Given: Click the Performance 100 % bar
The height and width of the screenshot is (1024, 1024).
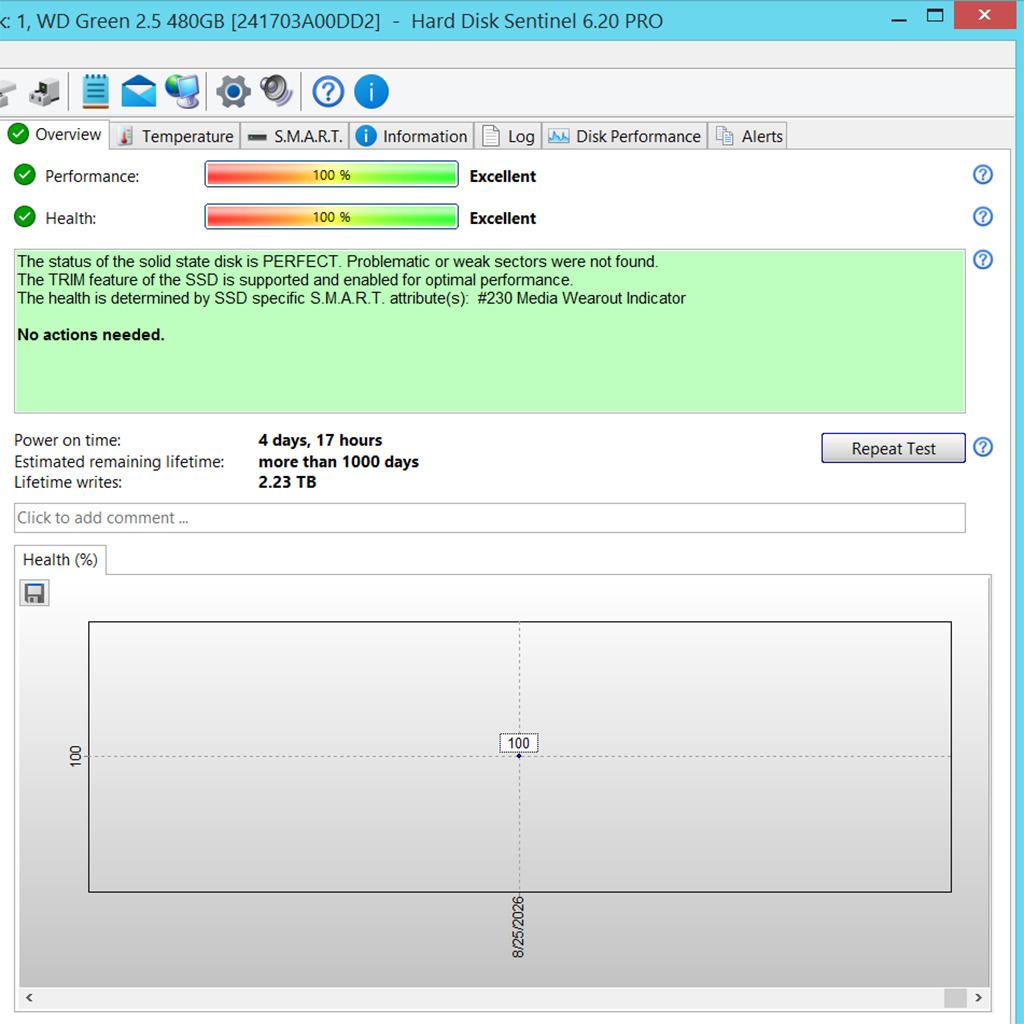Looking at the screenshot, I should click(331, 174).
